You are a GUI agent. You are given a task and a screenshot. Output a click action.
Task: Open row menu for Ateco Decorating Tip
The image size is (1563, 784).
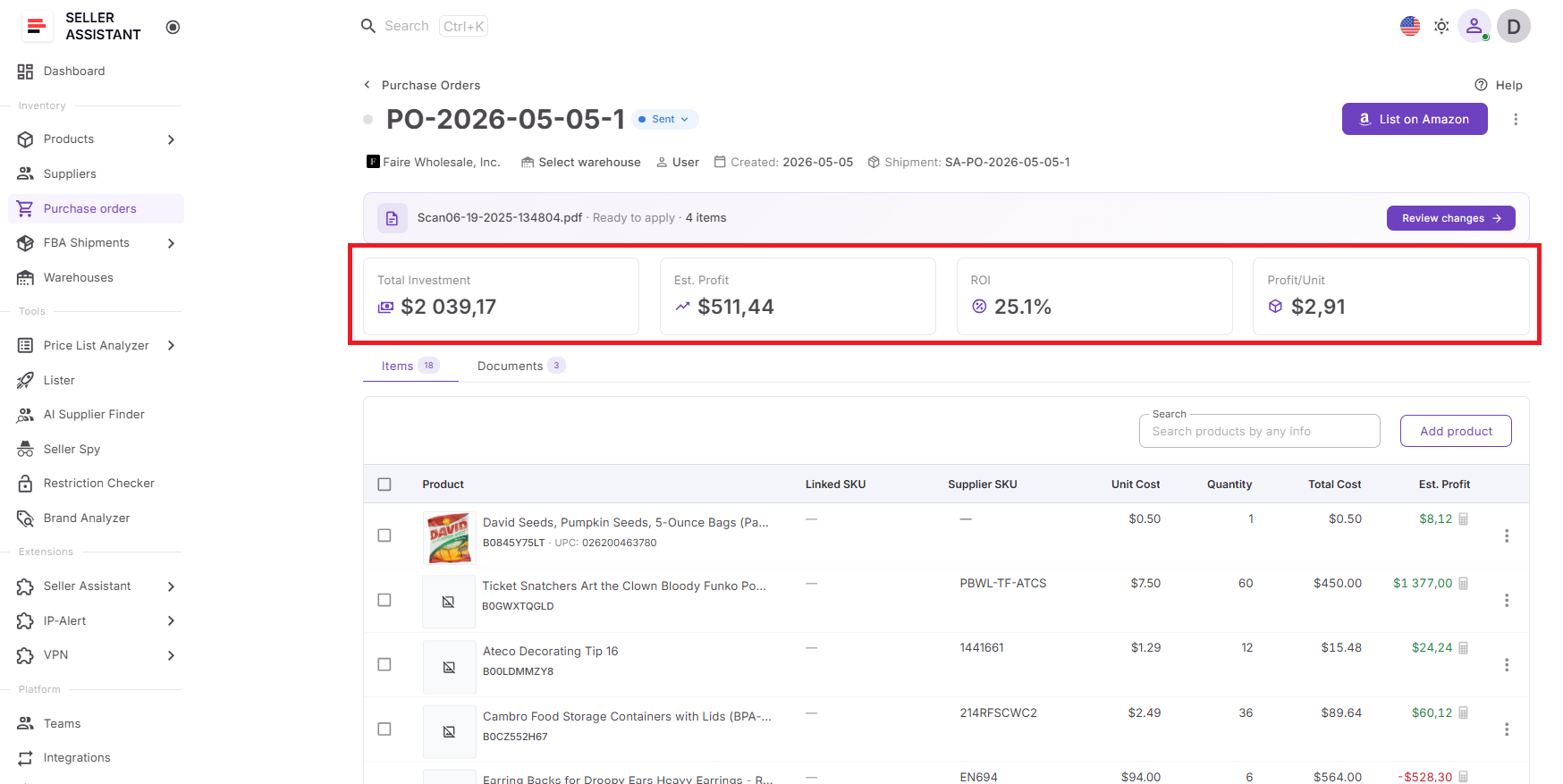1507,665
